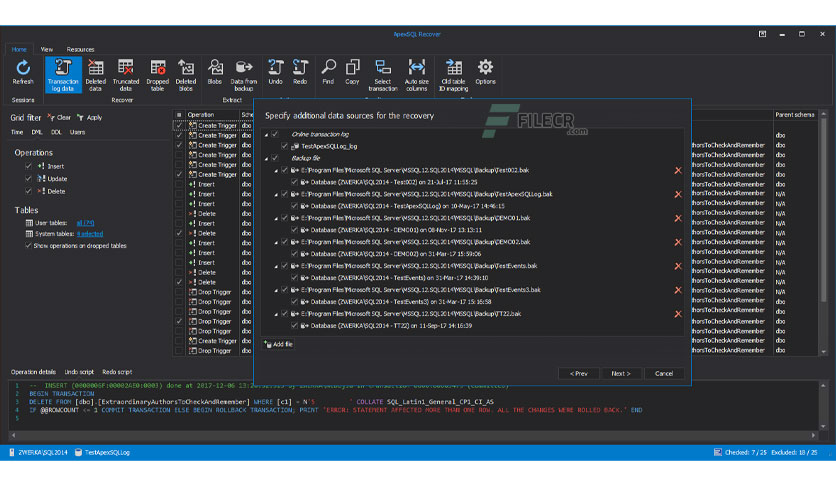Toggle Online transaction log checkbox
836x484 pixels.
275,134
